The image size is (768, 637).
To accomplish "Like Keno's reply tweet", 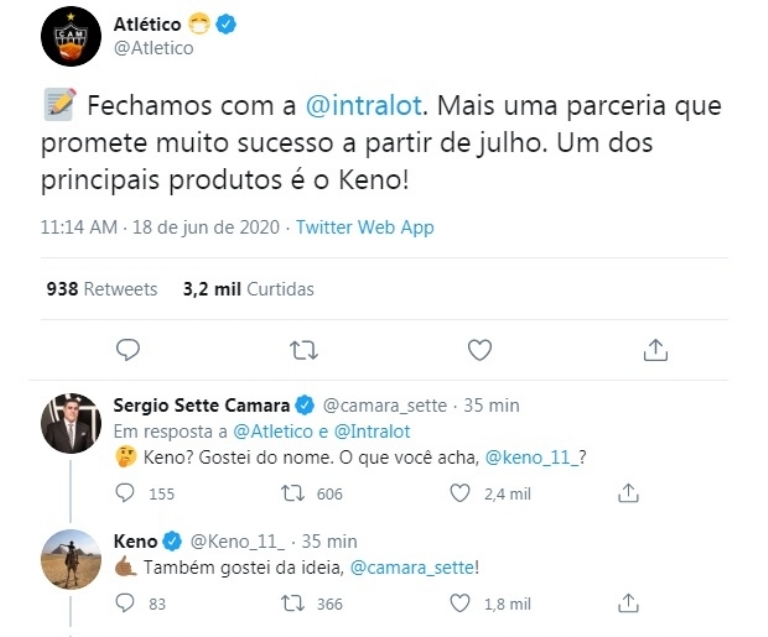I will click(x=460, y=603).
